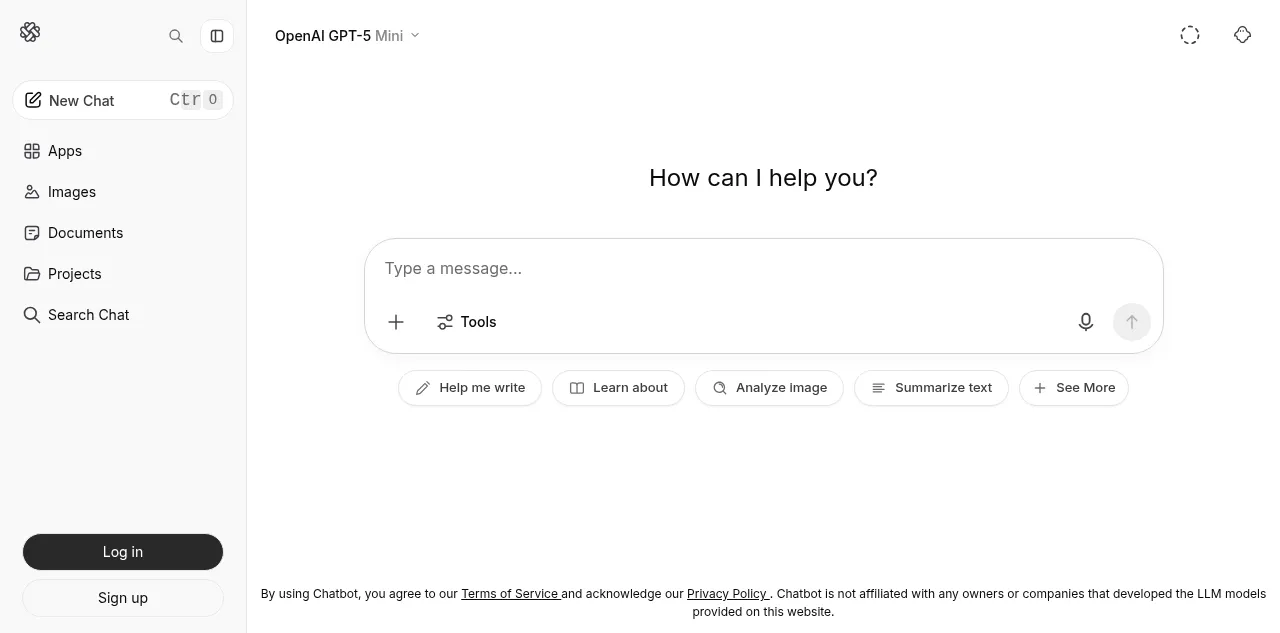Choose the Learn about suggestion
This screenshot has height=633, width=1280.
[x=618, y=388]
